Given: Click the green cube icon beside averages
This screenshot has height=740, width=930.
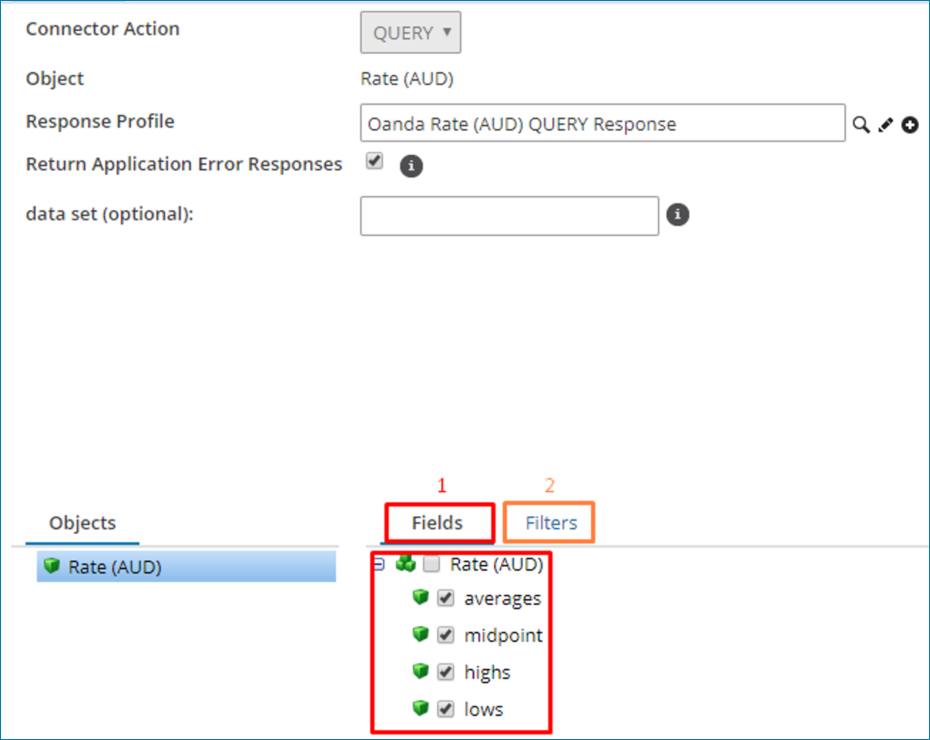Looking at the screenshot, I should [x=421, y=598].
